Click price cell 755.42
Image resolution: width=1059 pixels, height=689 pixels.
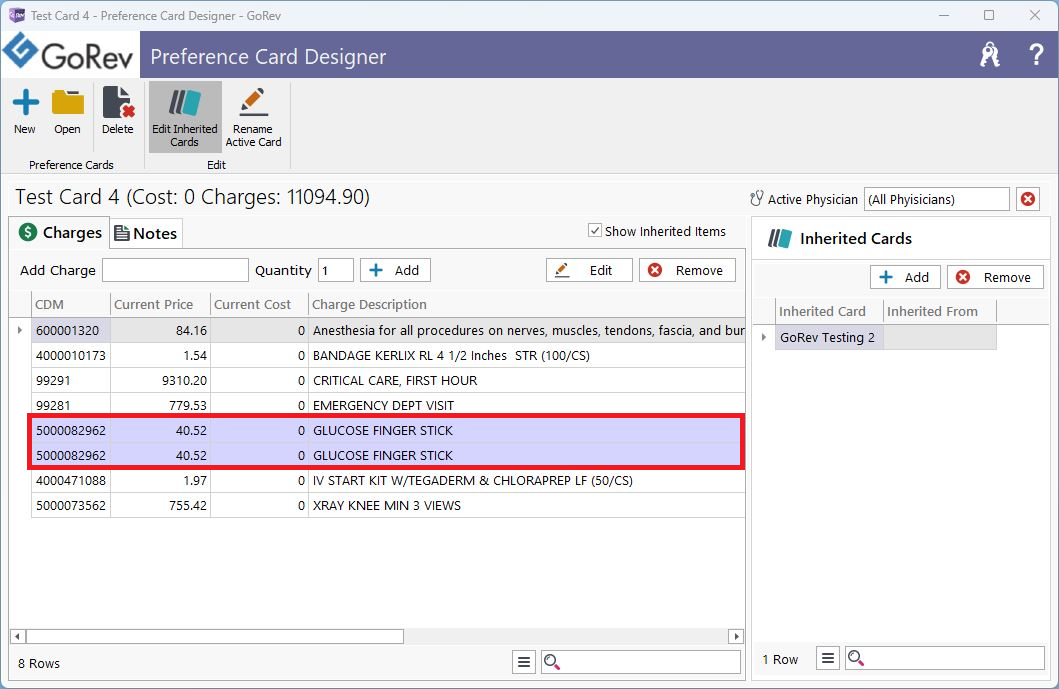point(161,505)
